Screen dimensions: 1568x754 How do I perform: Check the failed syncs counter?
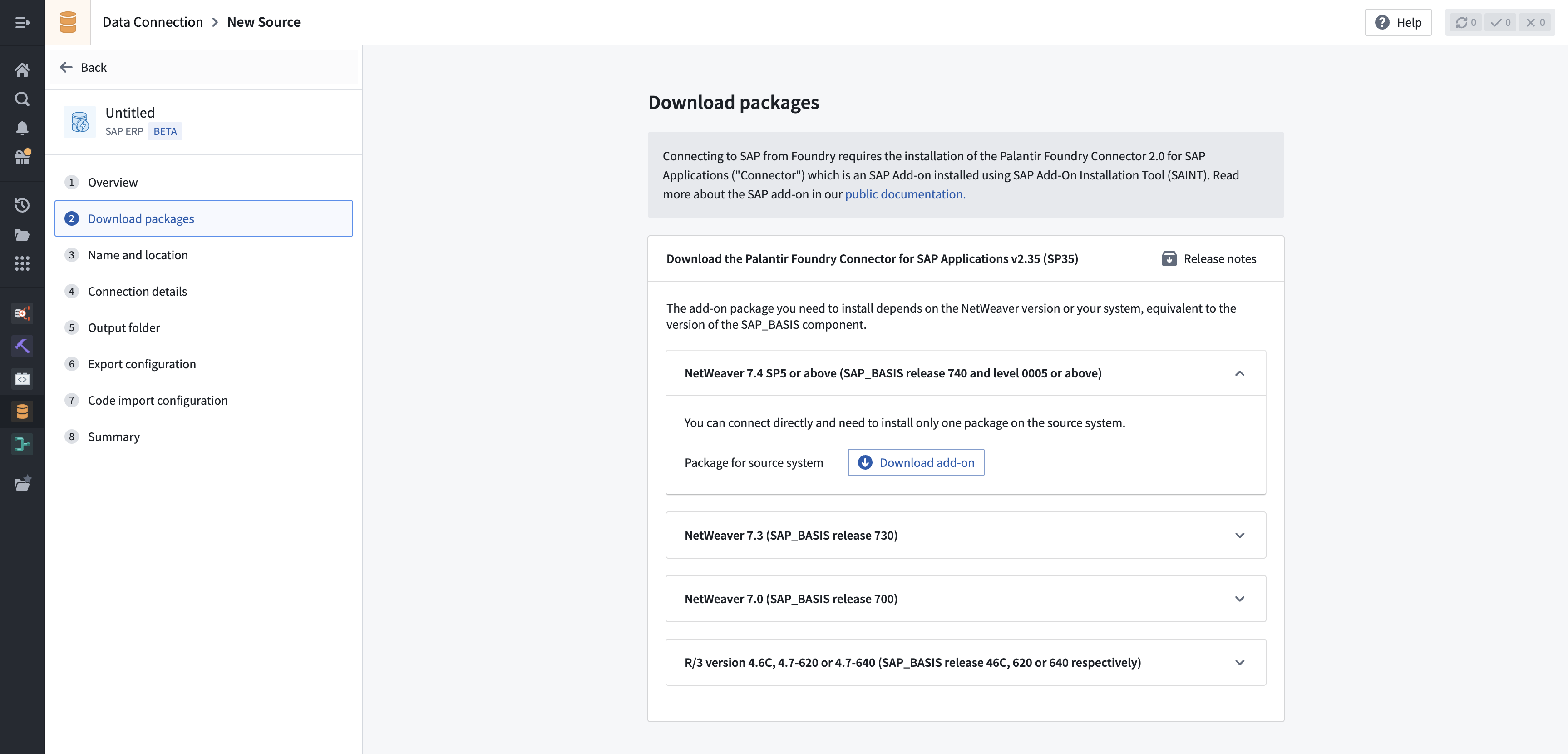(1536, 23)
